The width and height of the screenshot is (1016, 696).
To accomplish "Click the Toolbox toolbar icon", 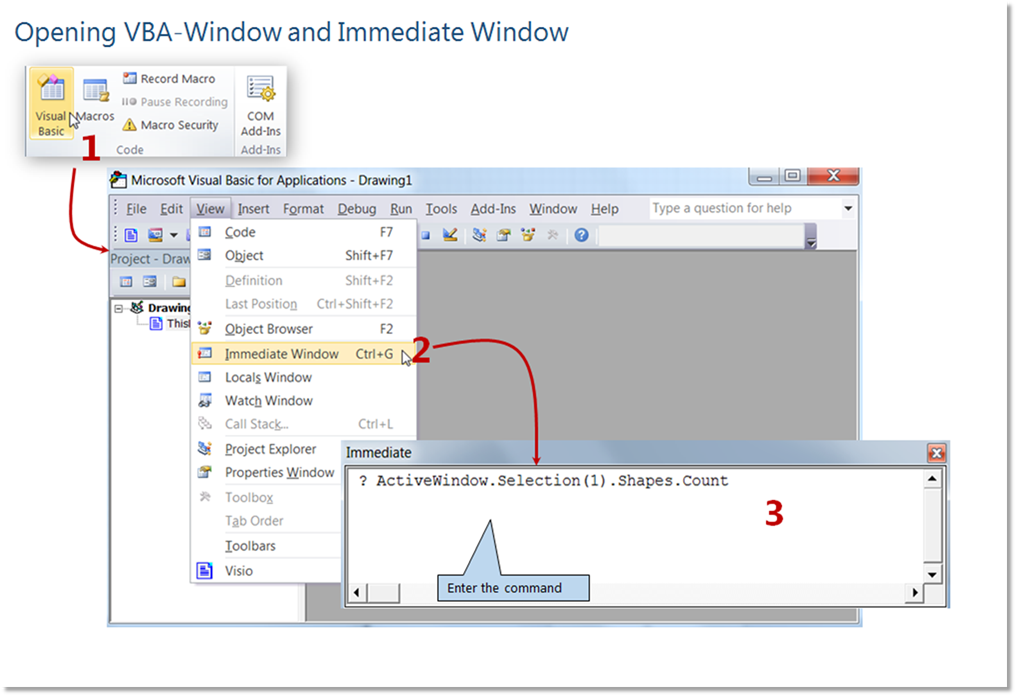I will 552,235.
